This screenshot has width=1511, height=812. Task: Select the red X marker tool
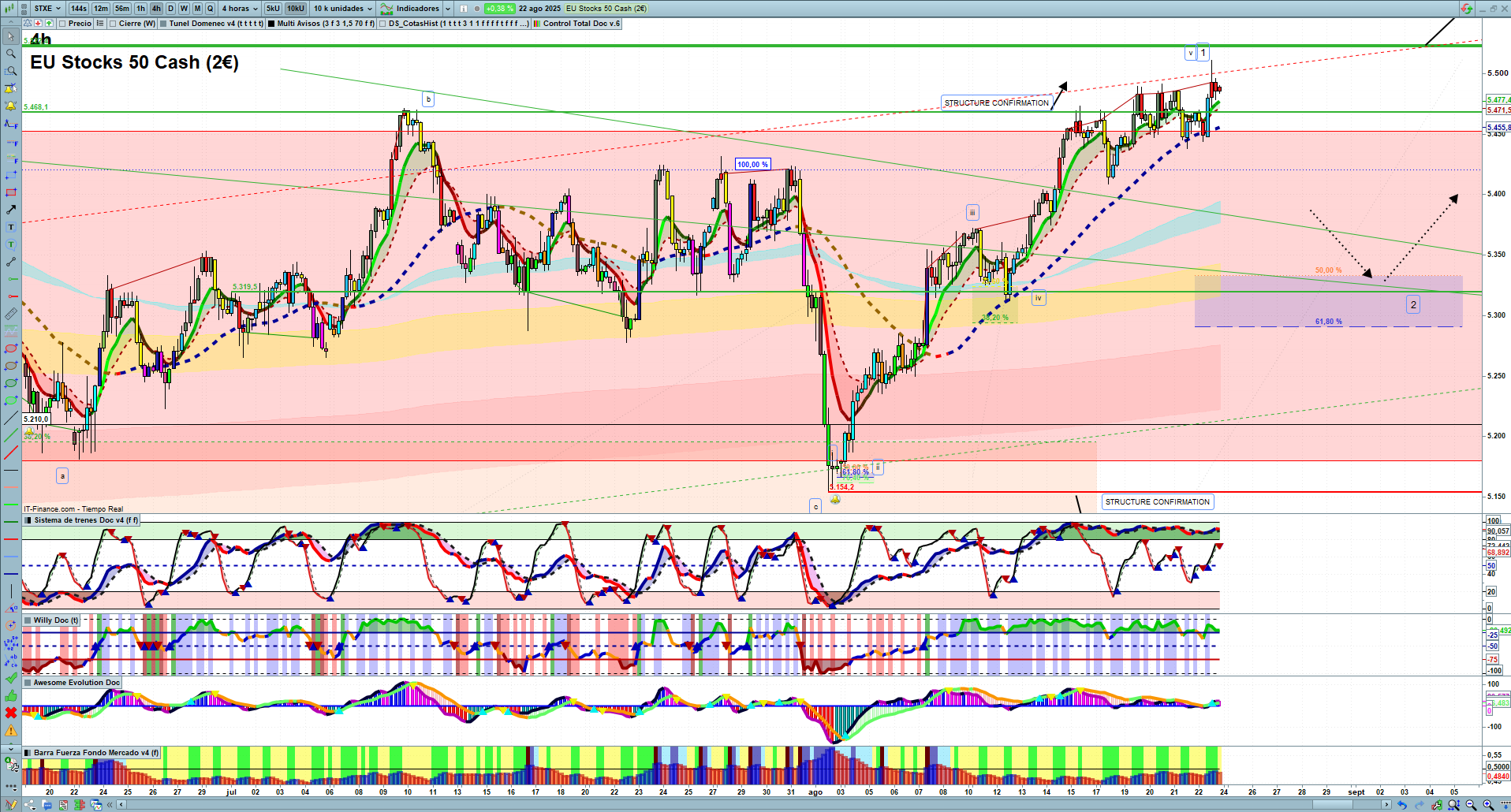click(x=11, y=713)
